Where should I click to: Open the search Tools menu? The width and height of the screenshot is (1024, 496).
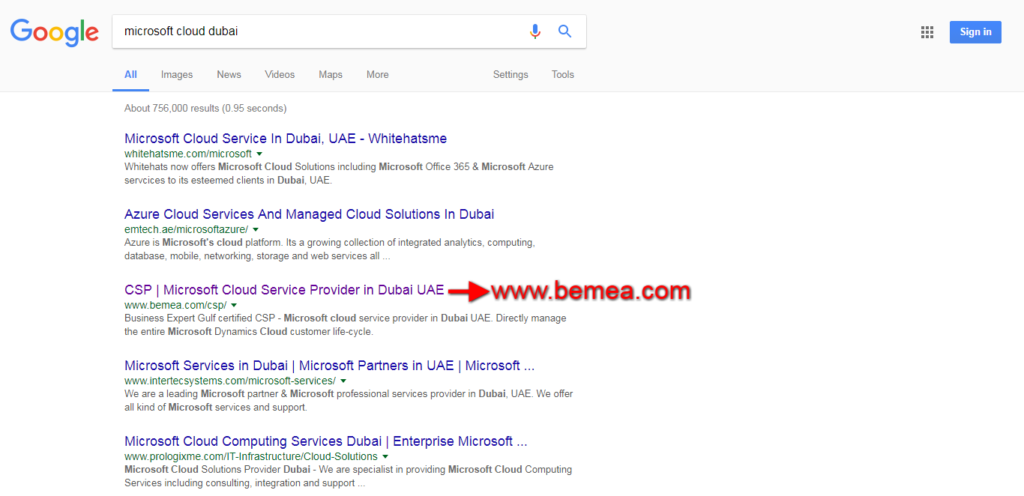[x=563, y=75]
